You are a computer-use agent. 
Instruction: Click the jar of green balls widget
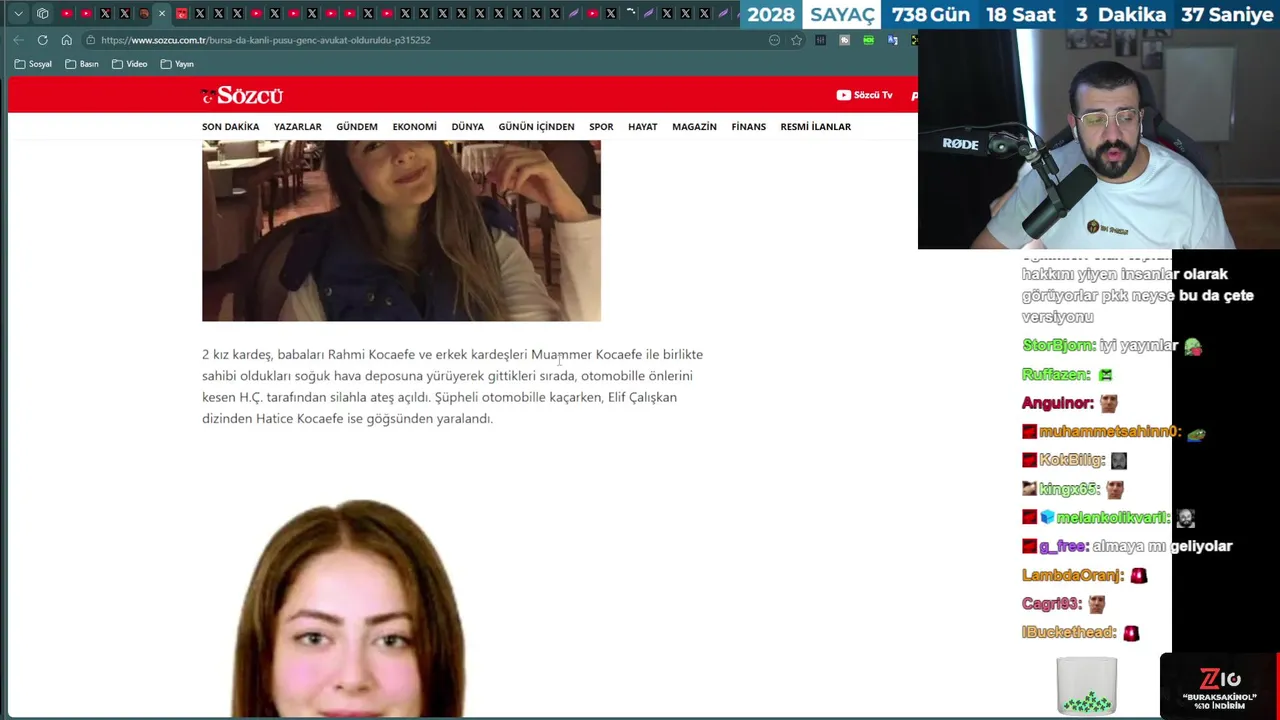coord(1087,686)
